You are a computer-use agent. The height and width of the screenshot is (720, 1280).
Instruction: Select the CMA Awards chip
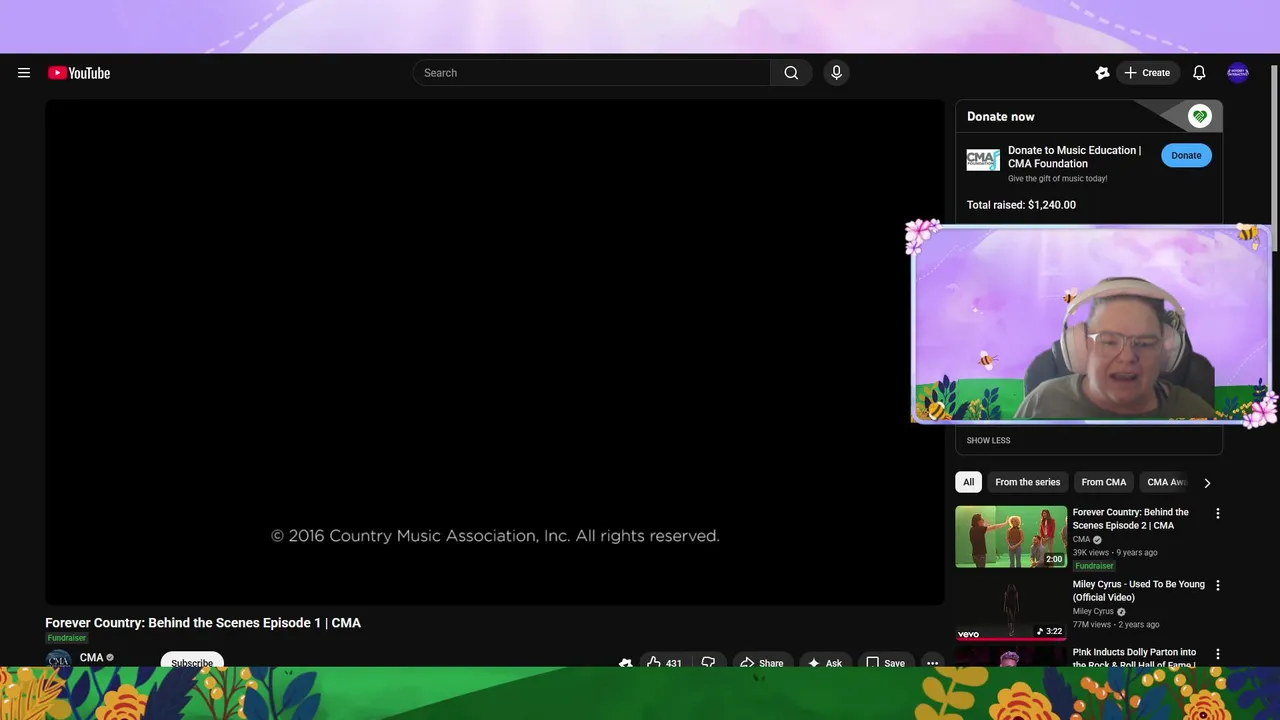point(1166,482)
